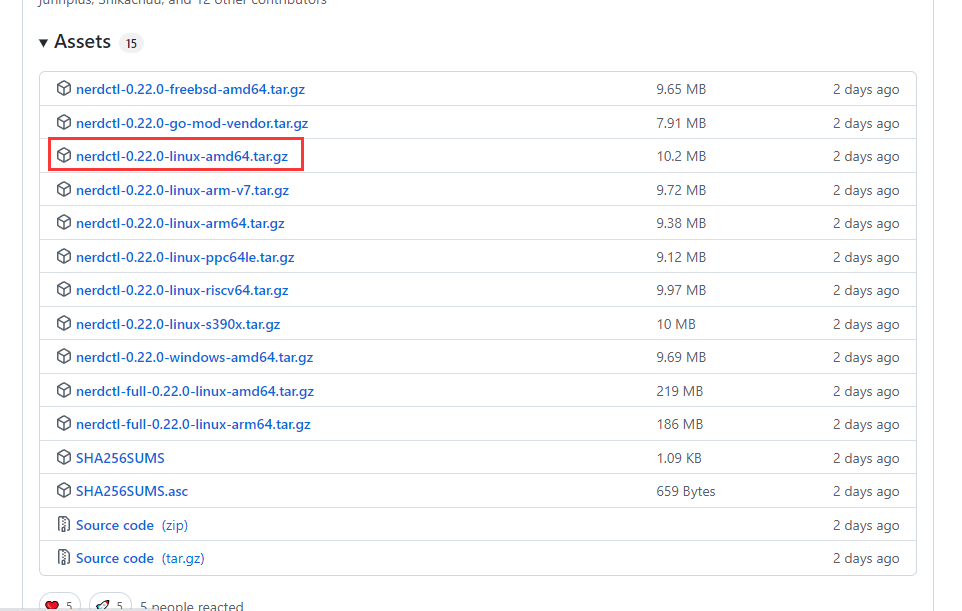Click the 9.97 MB size value
962x611 pixels.
681,290
